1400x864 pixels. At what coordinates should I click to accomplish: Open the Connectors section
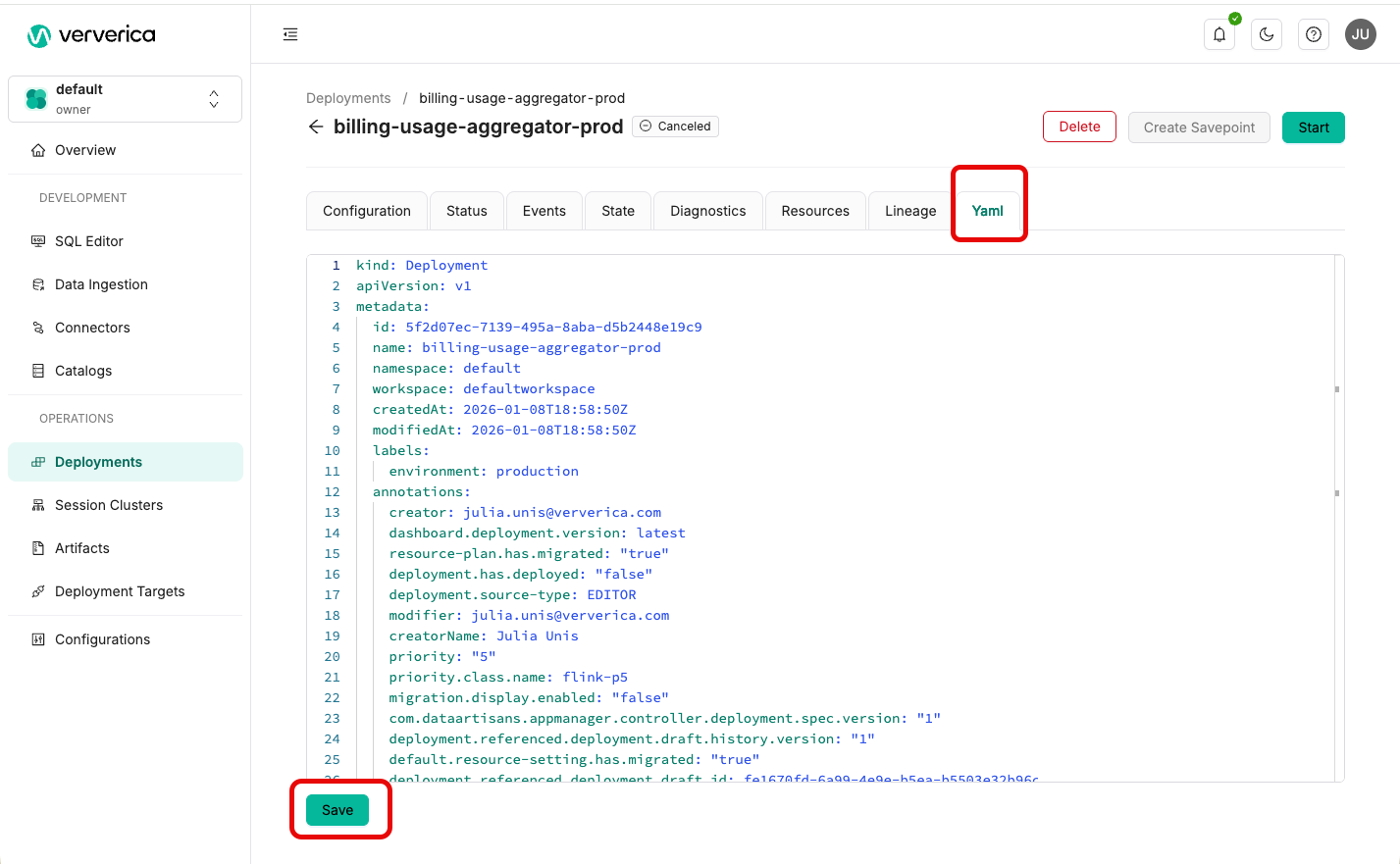(94, 327)
